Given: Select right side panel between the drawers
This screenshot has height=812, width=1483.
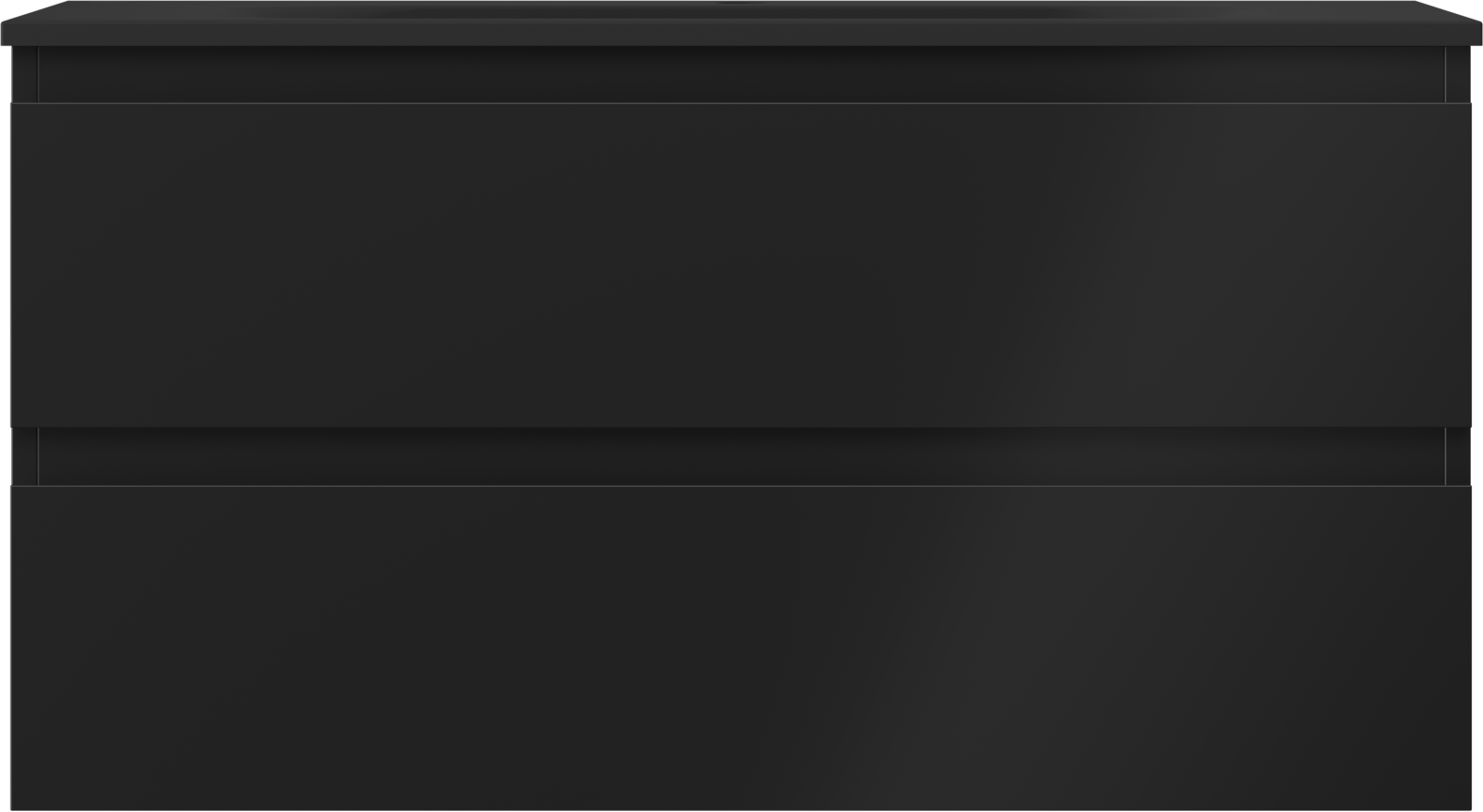Looking at the screenshot, I should pyautogui.click(x=1458, y=457).
